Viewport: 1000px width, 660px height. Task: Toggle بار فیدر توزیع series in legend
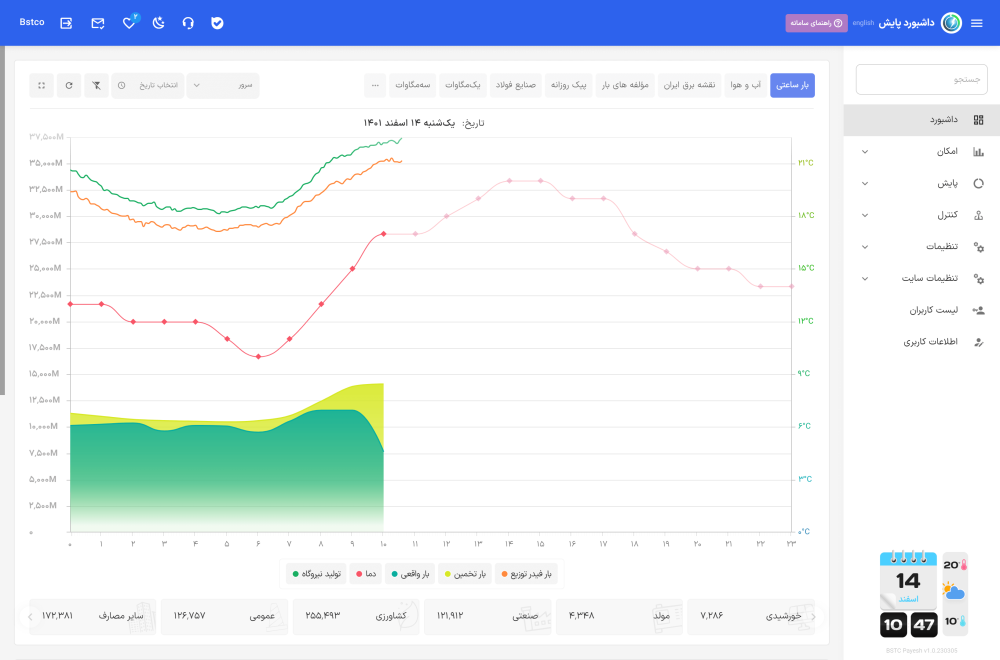click(x=526, y=574)
